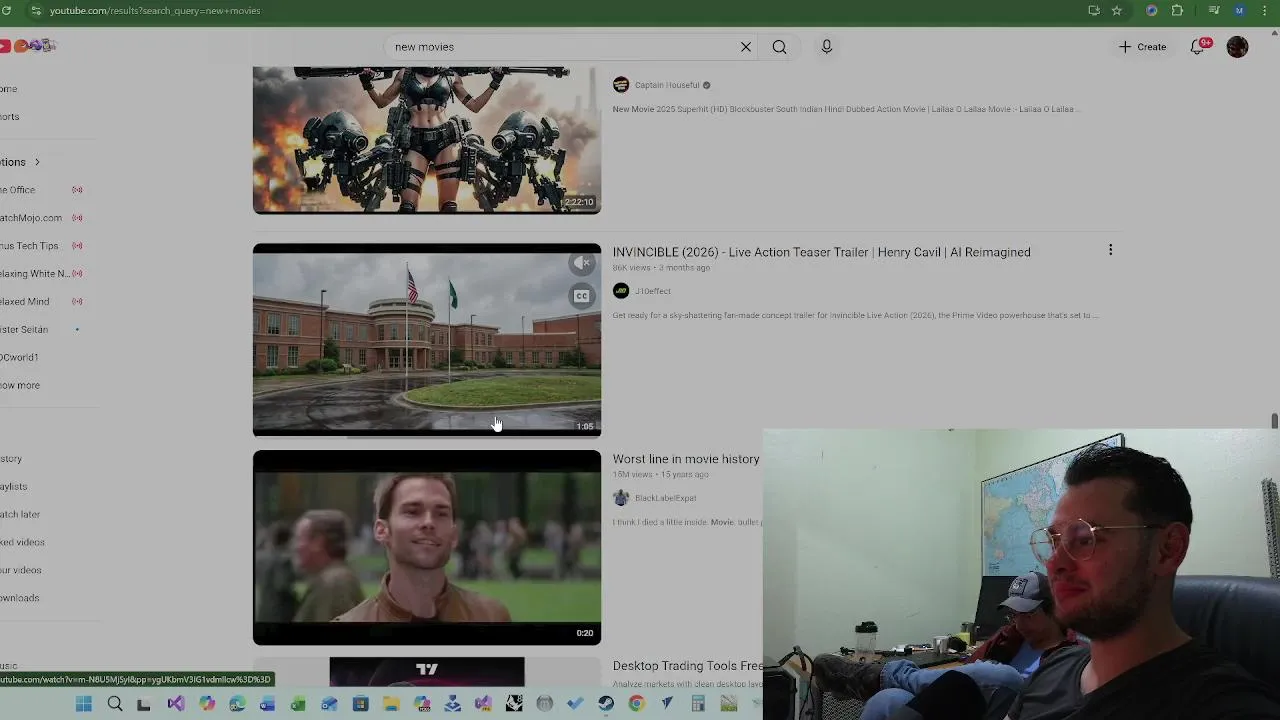This screenshot has height=720, width=1280.
Task: Open the install app icon in the address bar
Action: tap(1094, 10)
